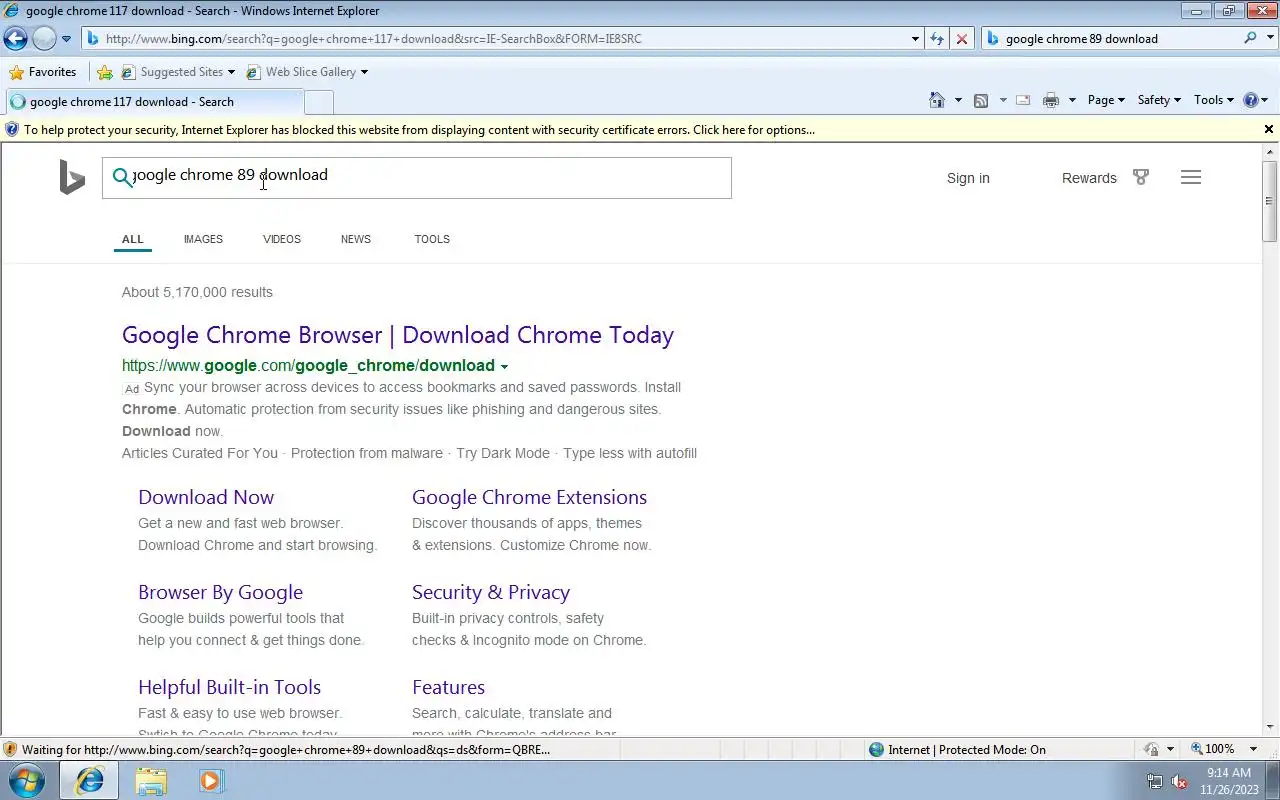Open the Security & Privacy sitelink
The width and height of the screenshot is (1280, 800).
[491, 592]
